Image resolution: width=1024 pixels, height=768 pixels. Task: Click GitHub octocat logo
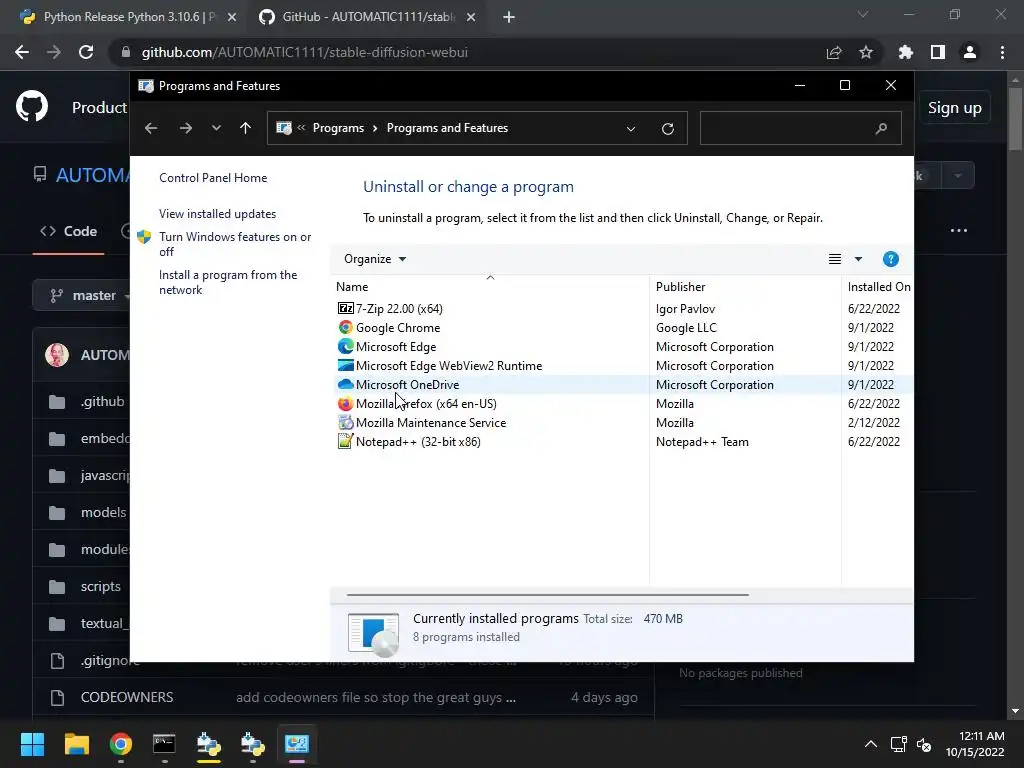32,107
